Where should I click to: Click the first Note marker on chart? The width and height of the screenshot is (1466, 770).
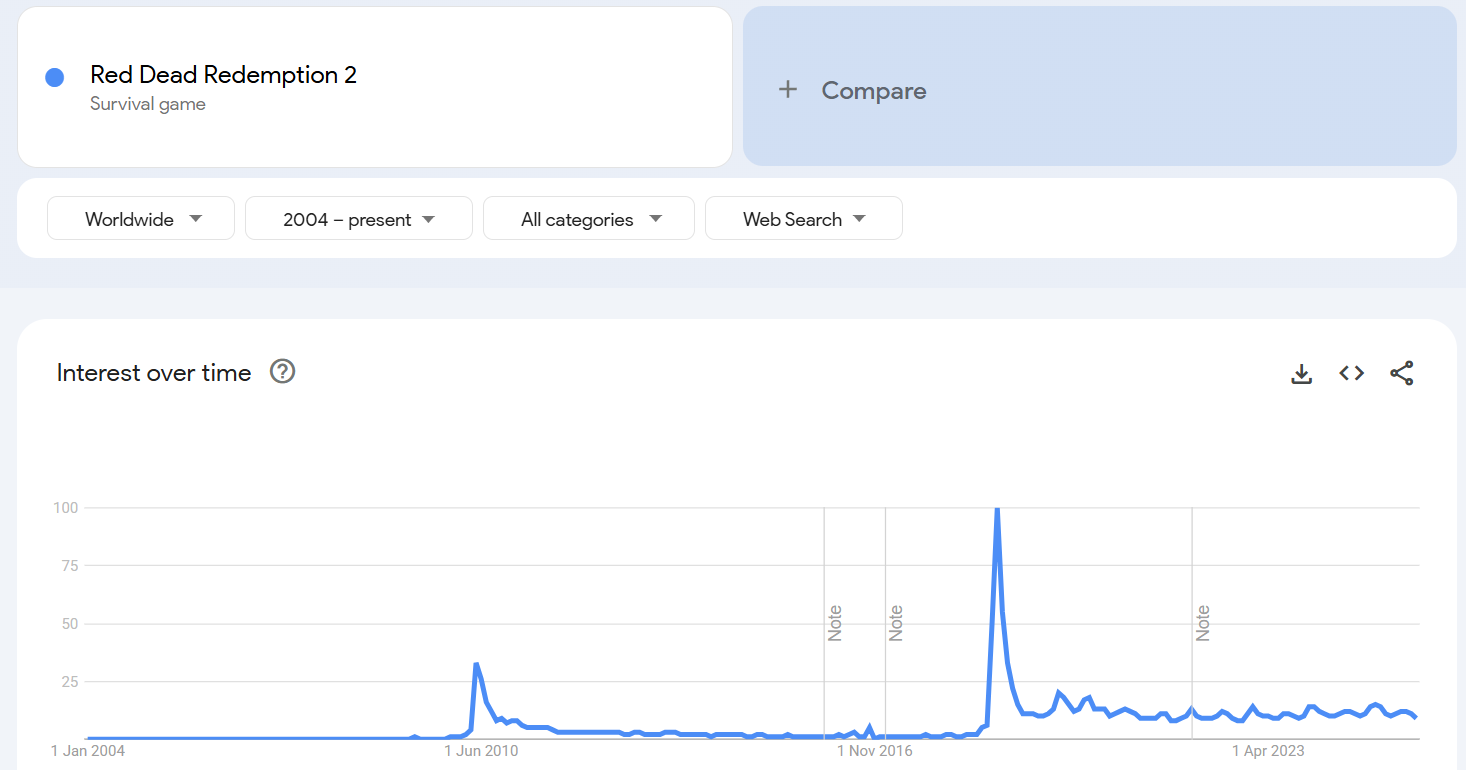pos(835,623)
